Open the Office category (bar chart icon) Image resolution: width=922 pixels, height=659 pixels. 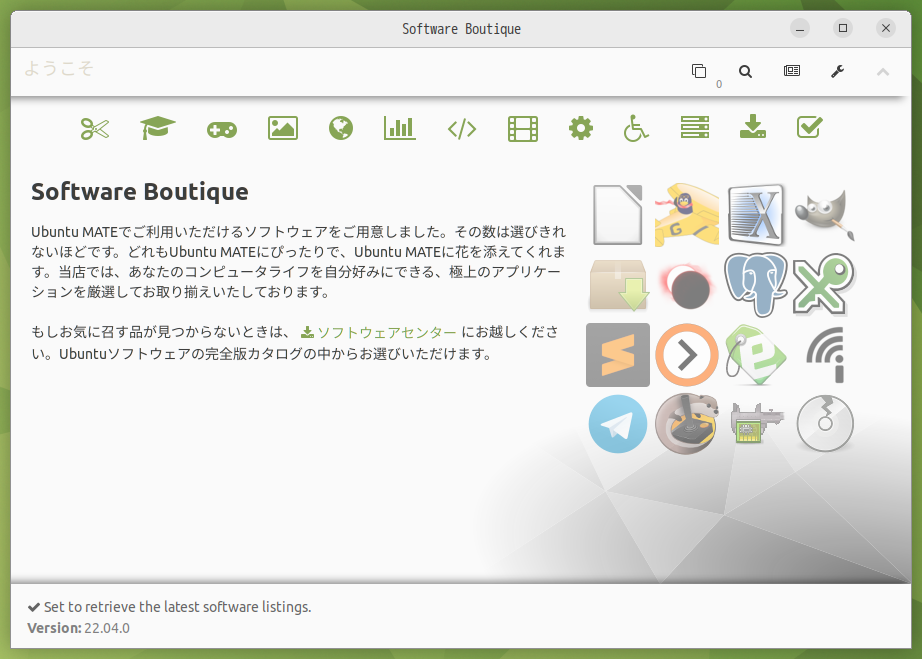[400, 128]
